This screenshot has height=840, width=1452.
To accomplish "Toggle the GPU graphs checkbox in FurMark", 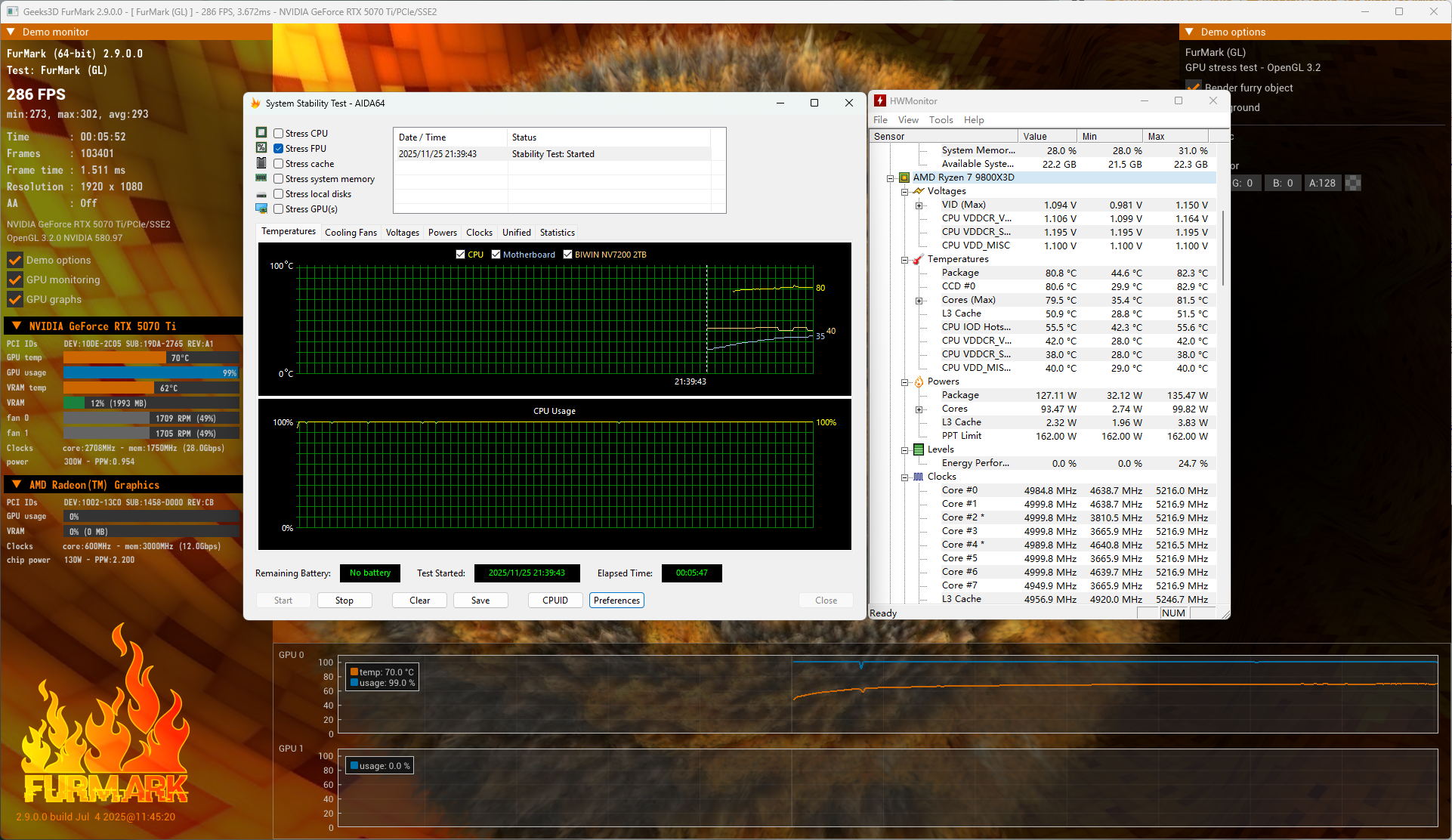I will coord(15,299).
